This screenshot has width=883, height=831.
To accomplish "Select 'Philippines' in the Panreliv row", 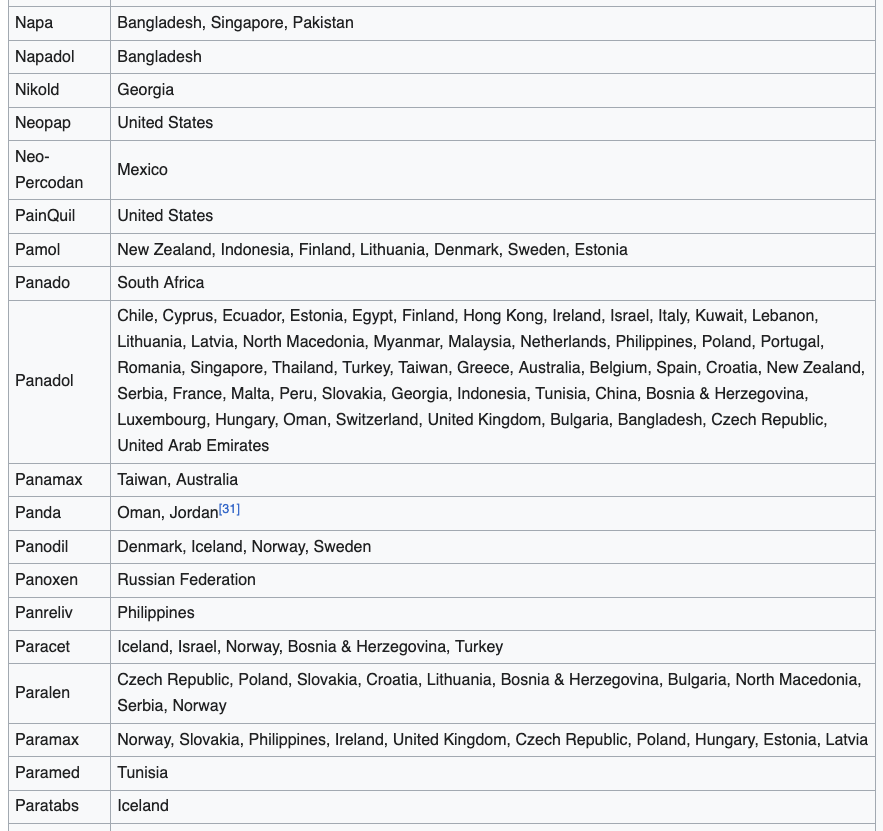I will pyautogui.click(x=155, y=613).
